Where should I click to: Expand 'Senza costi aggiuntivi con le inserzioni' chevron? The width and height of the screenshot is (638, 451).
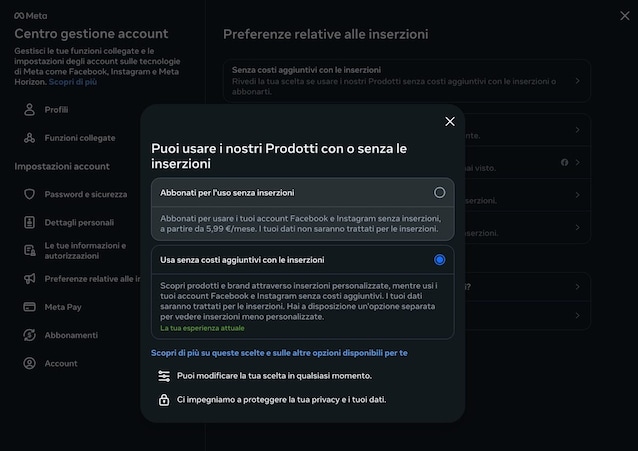577,81
